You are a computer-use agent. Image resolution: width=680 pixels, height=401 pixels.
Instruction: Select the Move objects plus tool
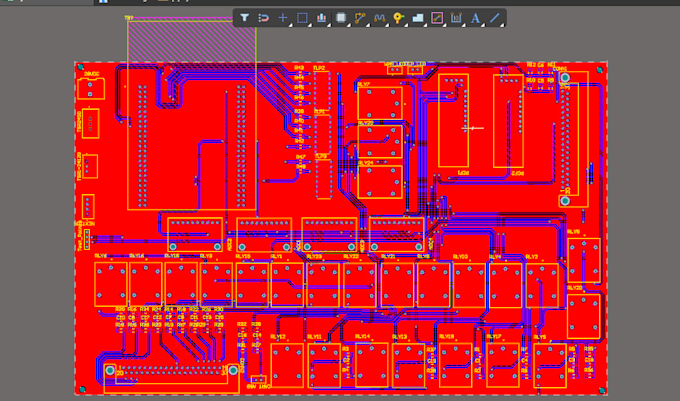pyautogui.click(x=283, y=18)
